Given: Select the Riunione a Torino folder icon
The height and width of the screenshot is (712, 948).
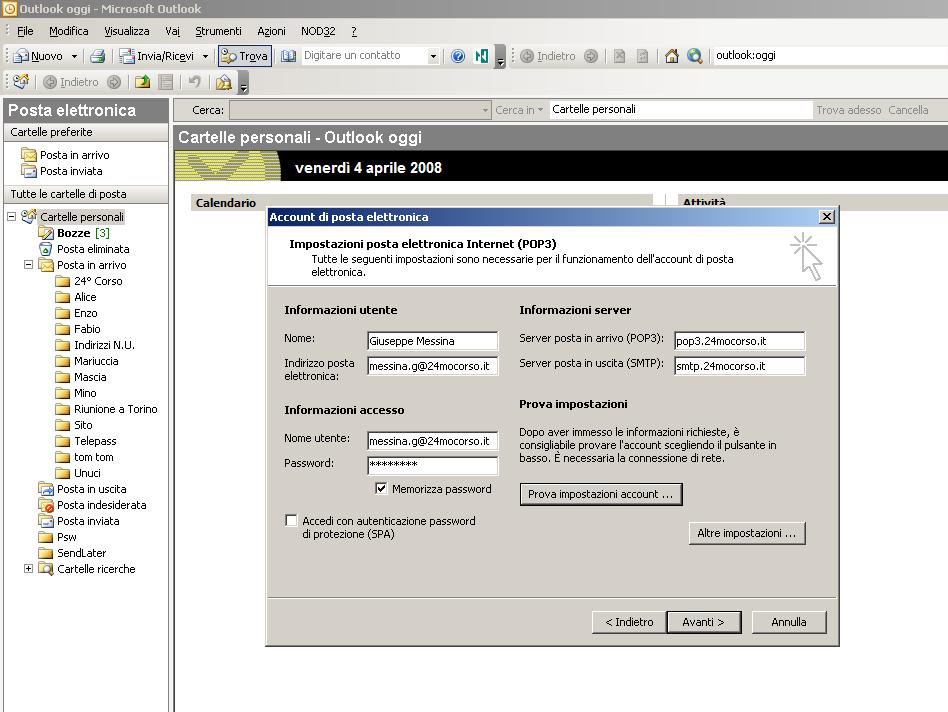Looking at the screenshot, I should click(x=62, y=409).
